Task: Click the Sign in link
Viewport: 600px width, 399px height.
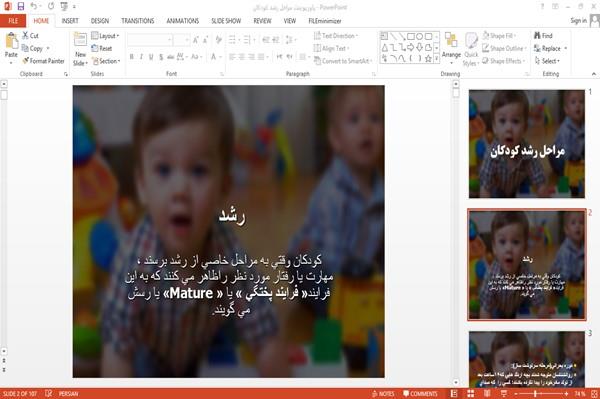Action: coord(578,21)
